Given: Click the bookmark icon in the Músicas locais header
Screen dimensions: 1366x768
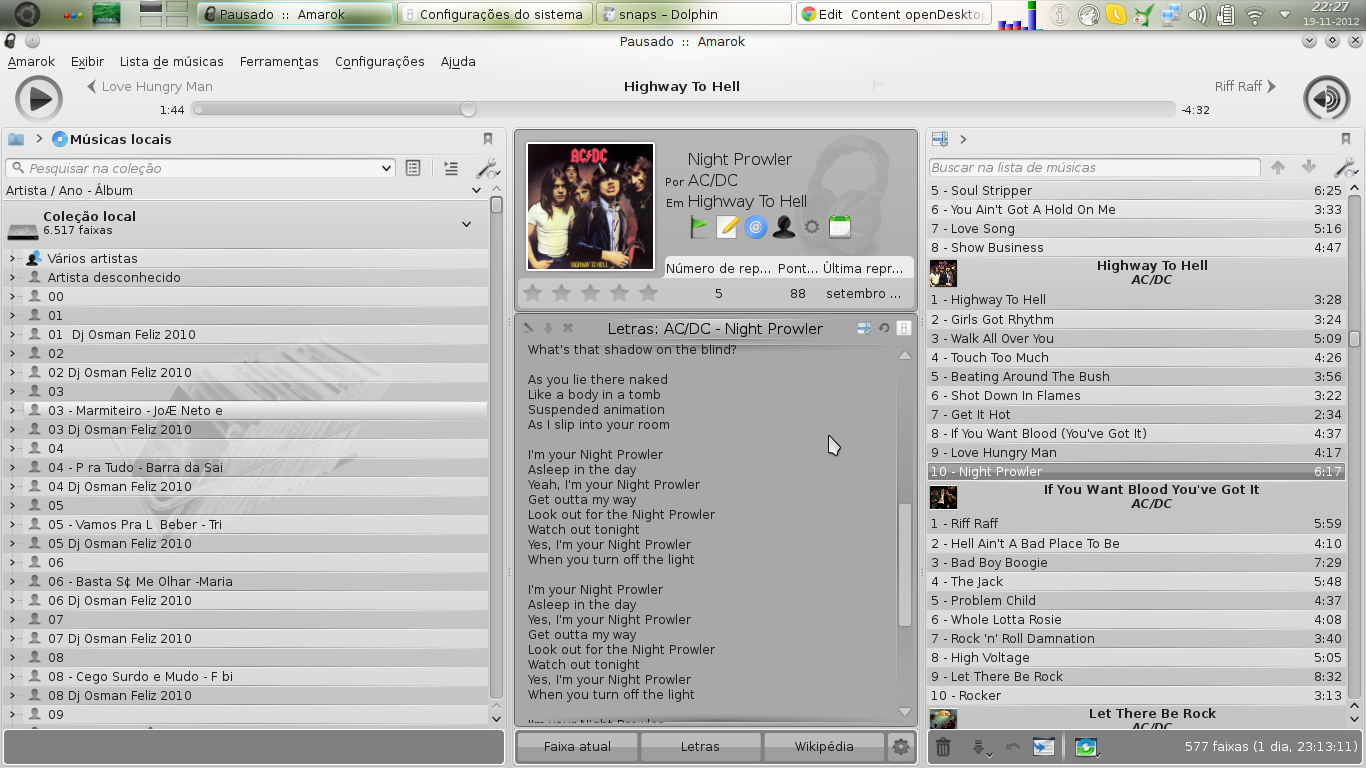Looking at the screenshot, I should click(x=488, y=139).
